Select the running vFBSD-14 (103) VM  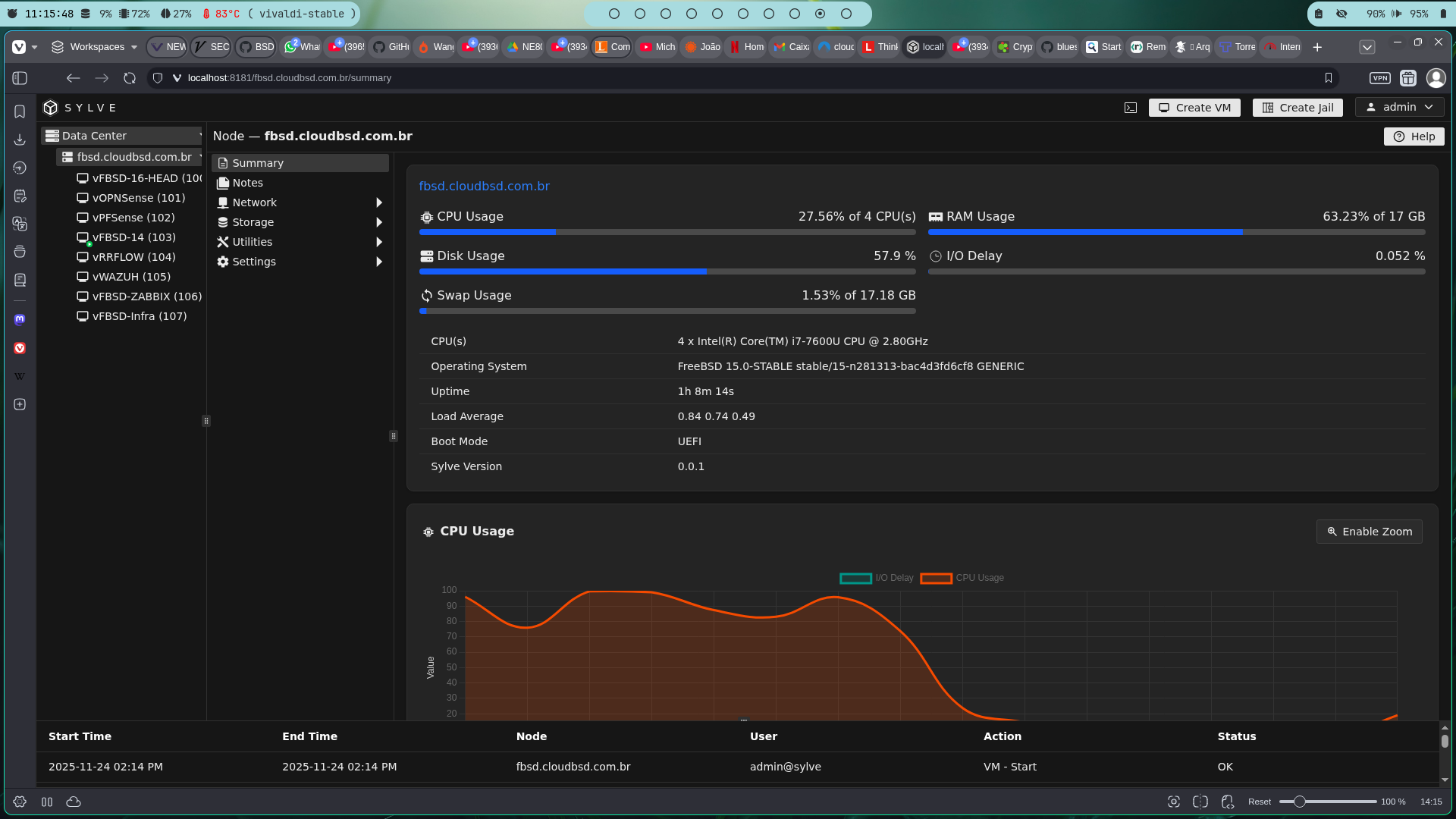pos(127,237)
